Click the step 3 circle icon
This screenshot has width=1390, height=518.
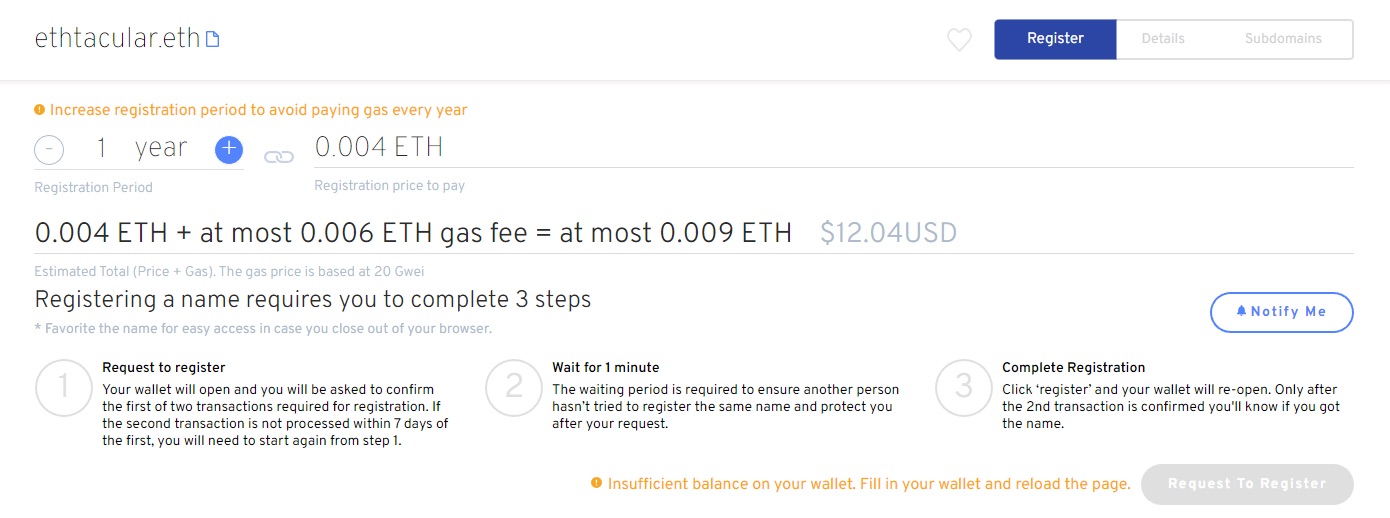(x=964, y=387)
